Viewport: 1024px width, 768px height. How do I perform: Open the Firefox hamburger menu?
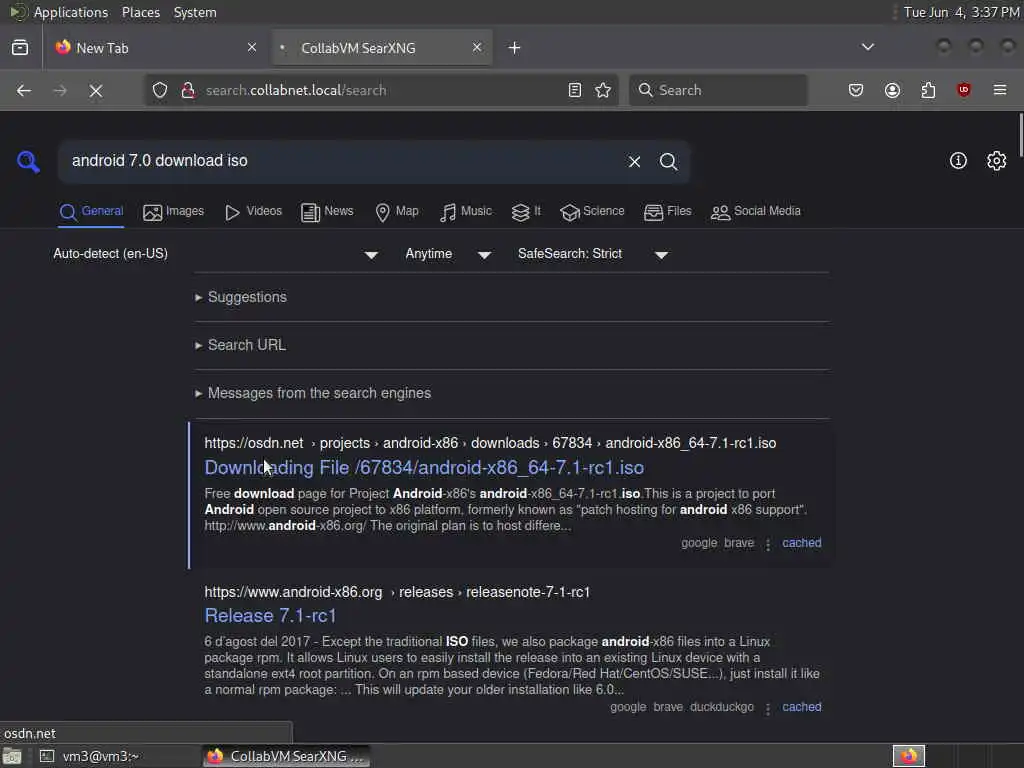tap(1000, 90)
